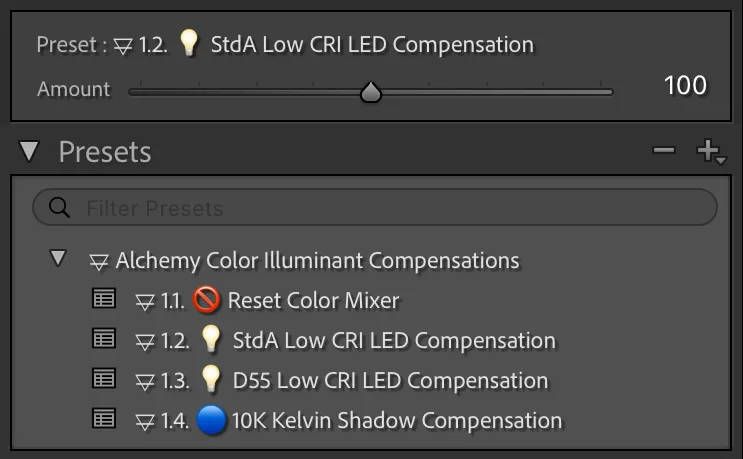Click preset icon beside 10K Kelvin Shadow
This screenshot has height=459, width=743.
click(x=104, y=419)
